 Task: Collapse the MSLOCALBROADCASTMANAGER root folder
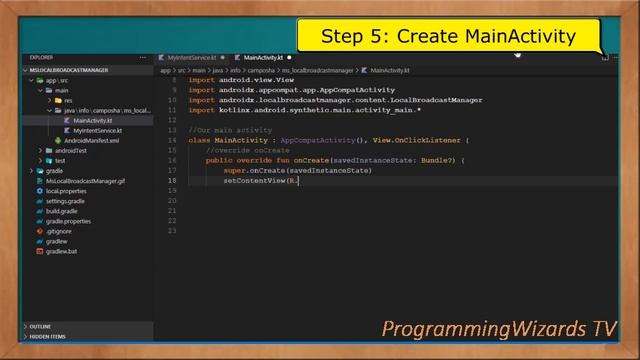[26, 70]
